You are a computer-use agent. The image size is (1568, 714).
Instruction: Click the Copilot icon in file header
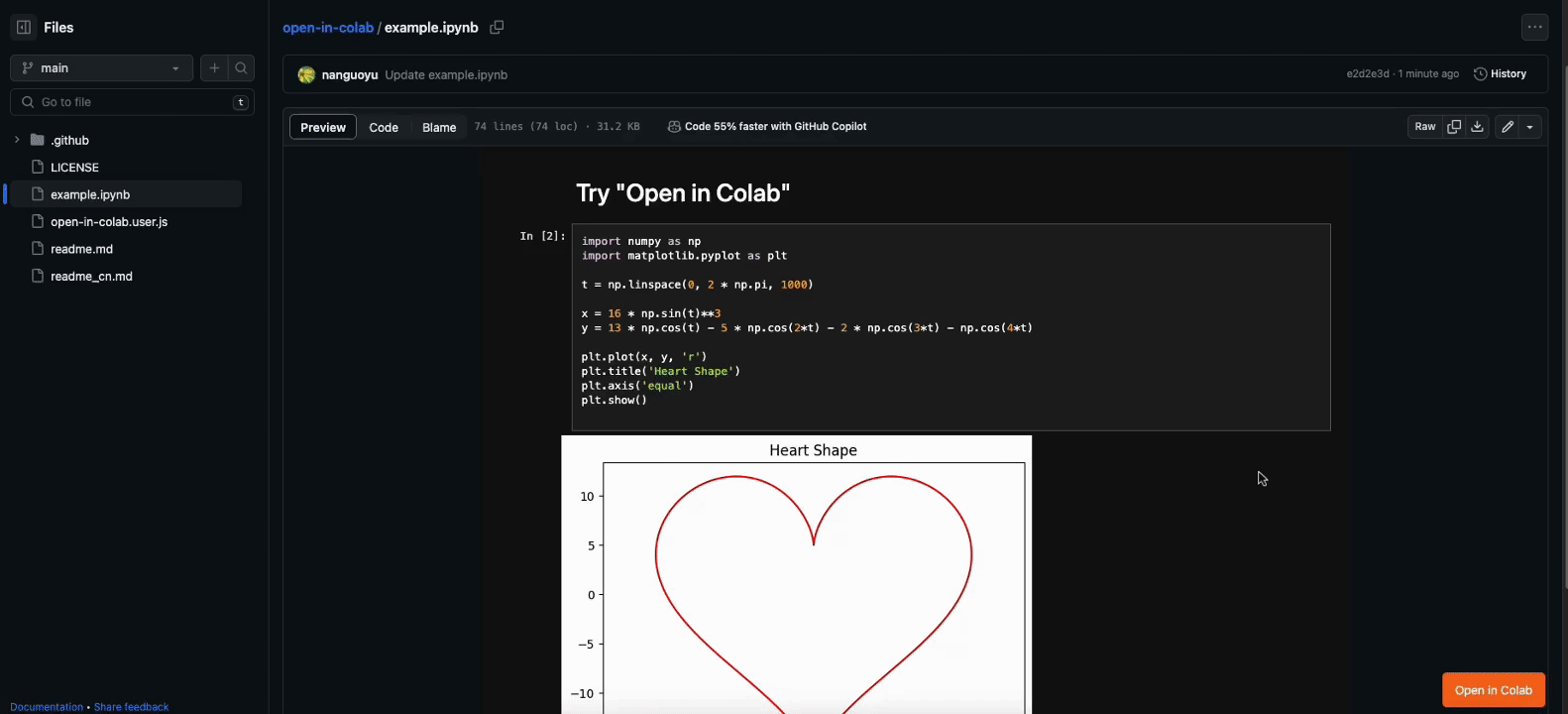point(674,127)
